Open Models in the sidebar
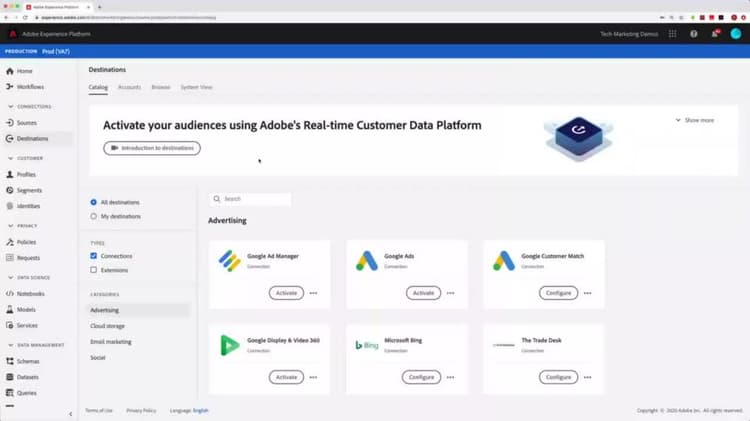The height and width of the screenshot is (421, 750). point(21,310)
